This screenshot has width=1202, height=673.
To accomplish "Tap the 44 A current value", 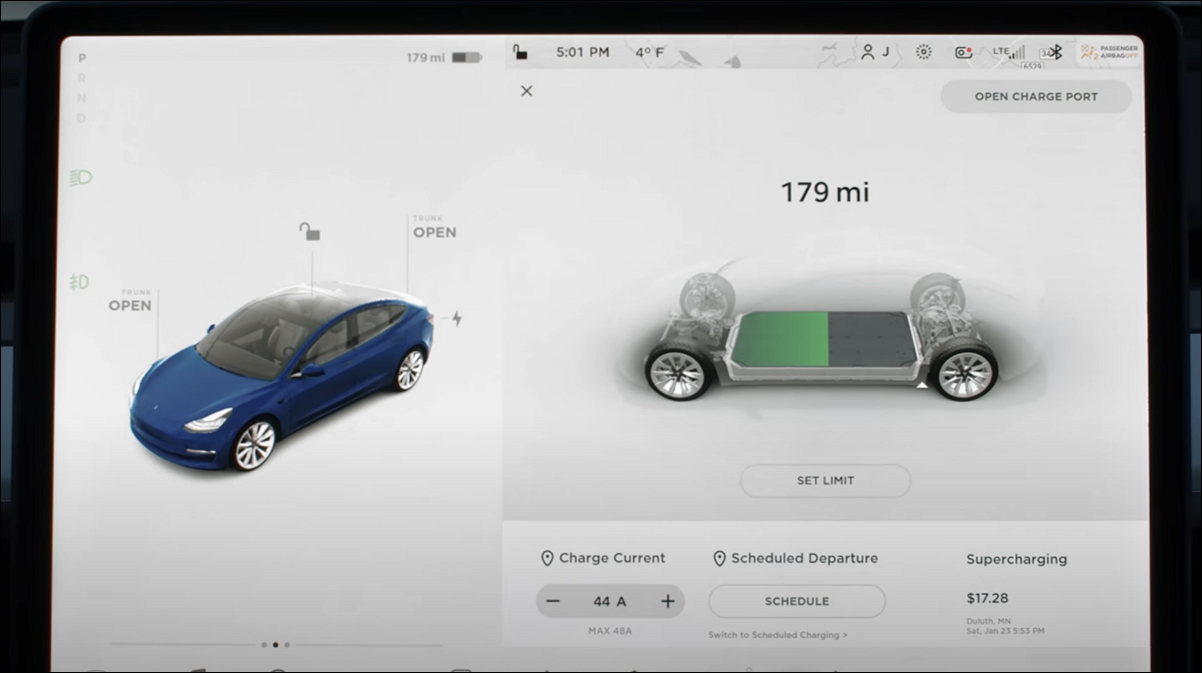I will pyautogui.click(x=610, y=601).
